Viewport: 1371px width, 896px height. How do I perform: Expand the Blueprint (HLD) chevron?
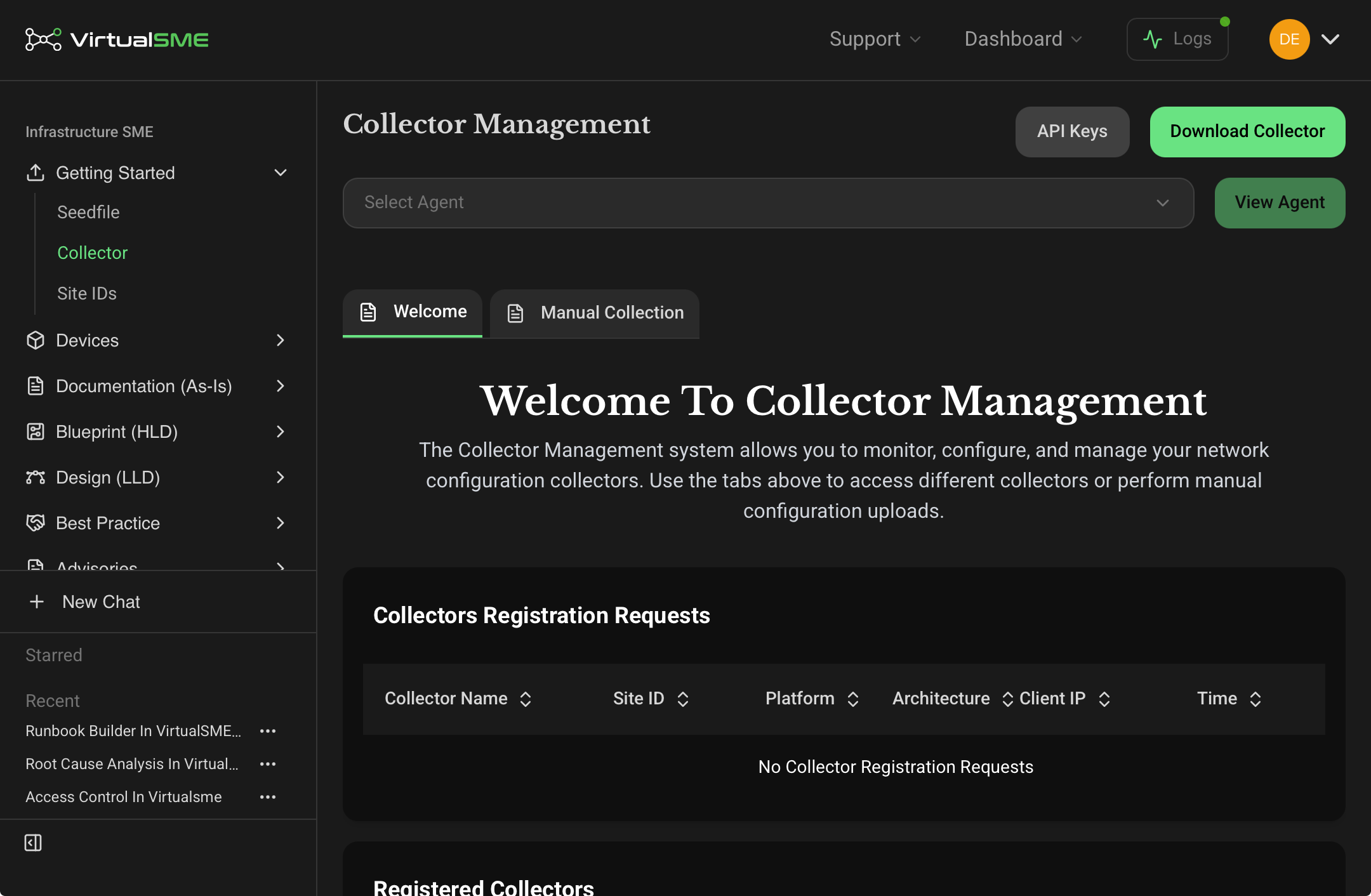pos(281,432)
